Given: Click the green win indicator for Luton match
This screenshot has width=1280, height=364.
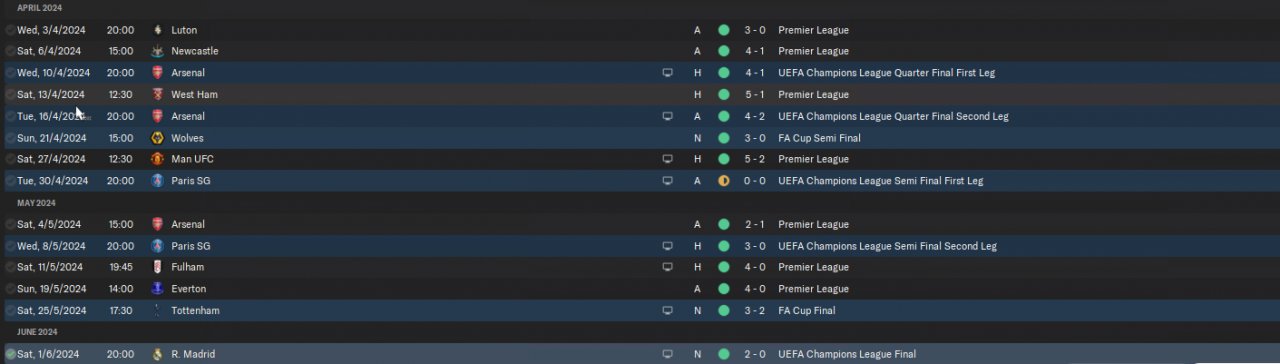Looking at the screenshot, I should pos(724,30).
